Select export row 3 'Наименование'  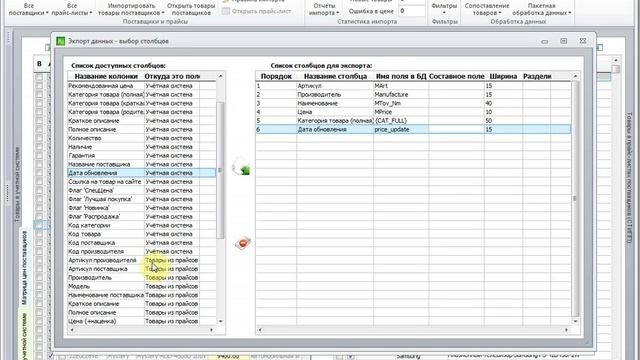click(413, 103)
